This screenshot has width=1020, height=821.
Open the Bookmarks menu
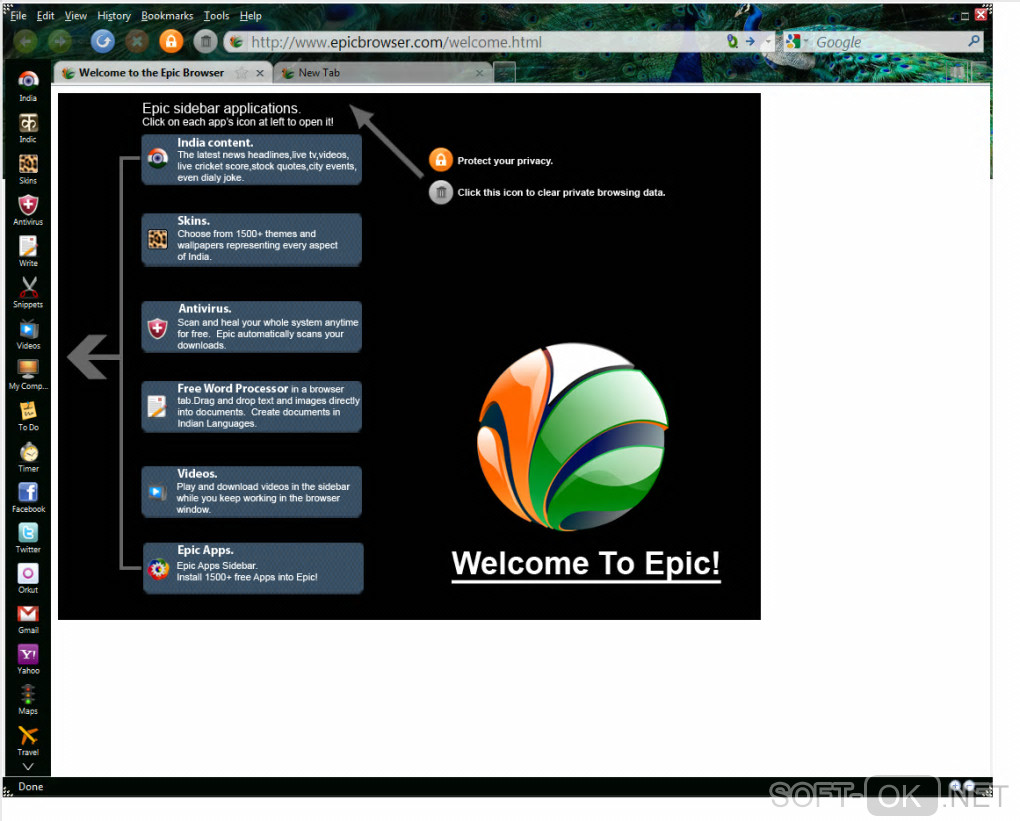167,16
